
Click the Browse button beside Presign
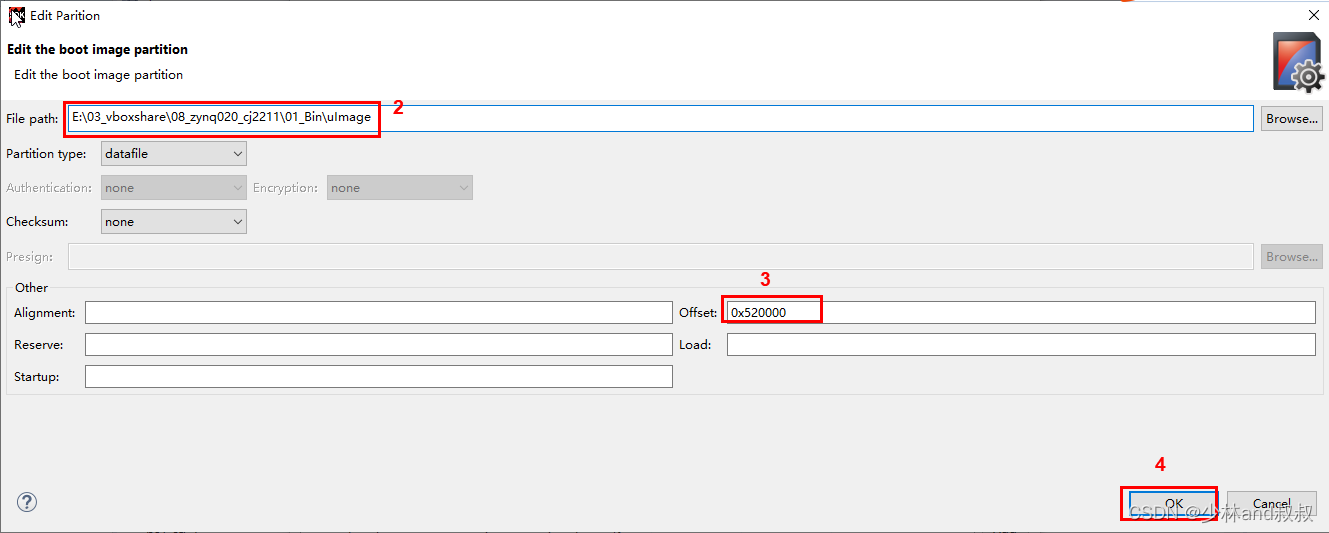[x=1291, y=257]
